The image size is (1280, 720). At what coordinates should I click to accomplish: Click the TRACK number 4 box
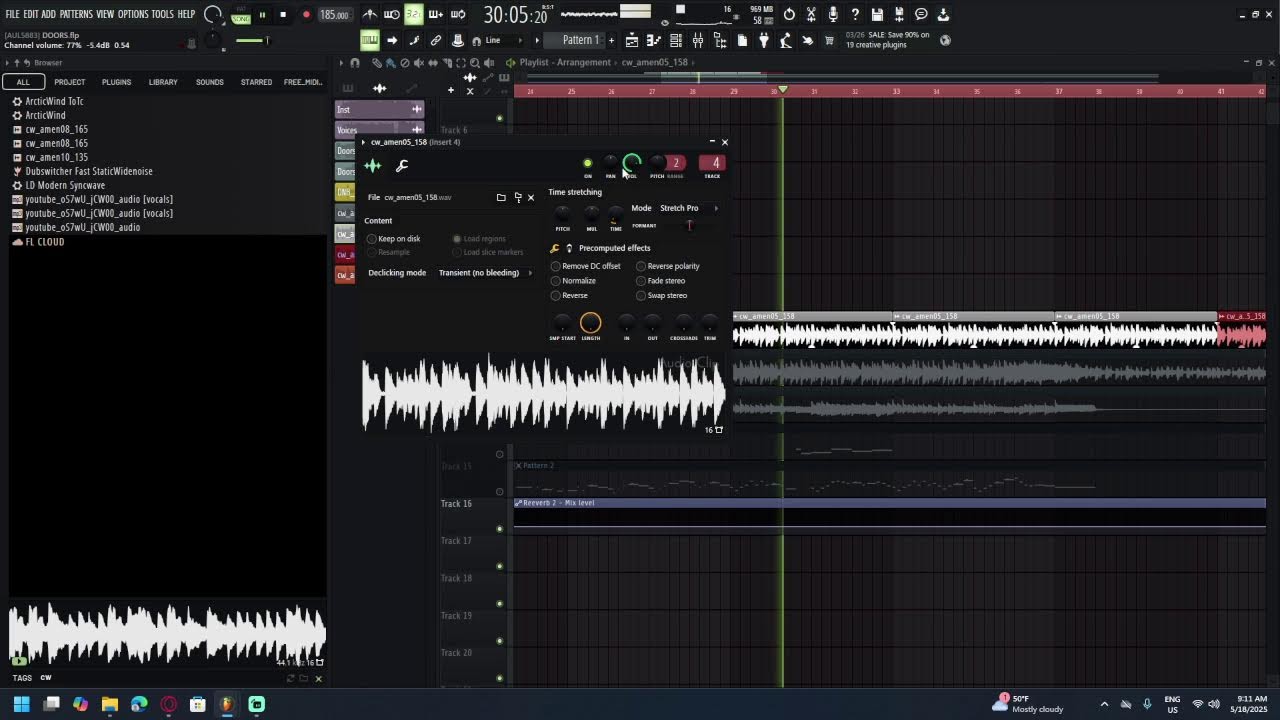click(712, 163)
